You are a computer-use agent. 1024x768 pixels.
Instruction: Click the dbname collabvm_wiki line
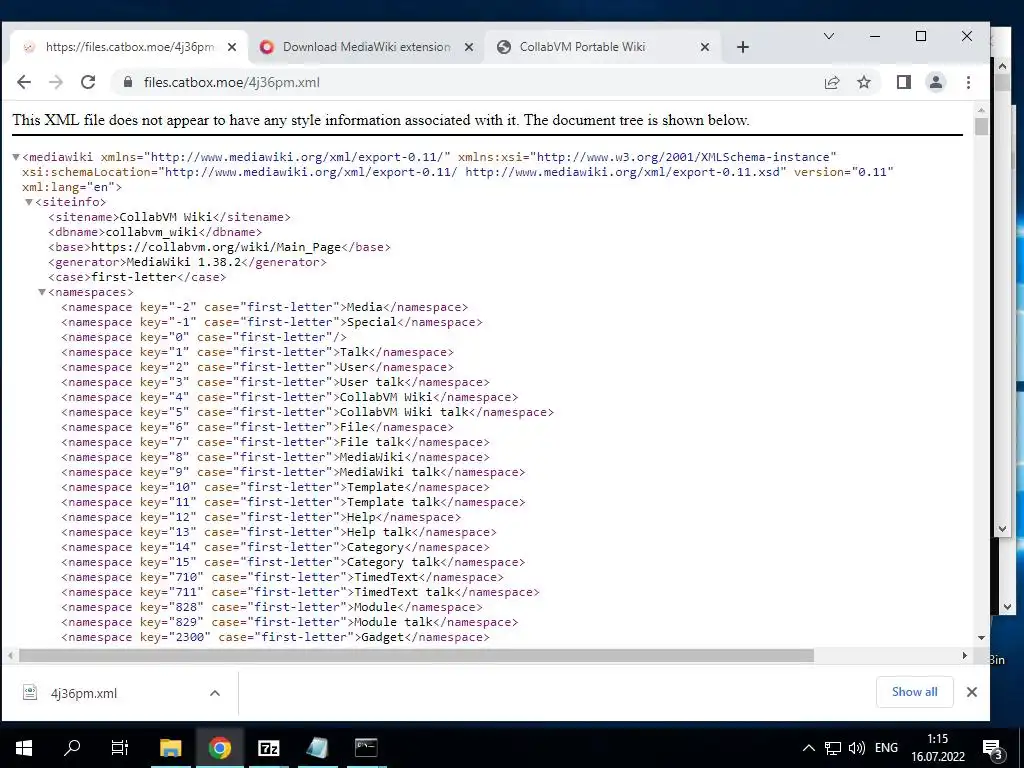pyautogui.click(x=155, y=232)
